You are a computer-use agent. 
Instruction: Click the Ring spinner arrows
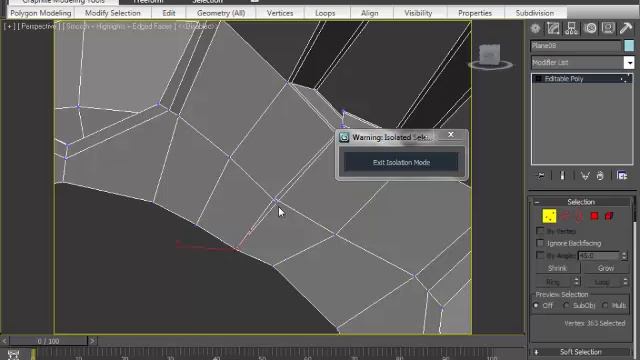pos(576,281)
